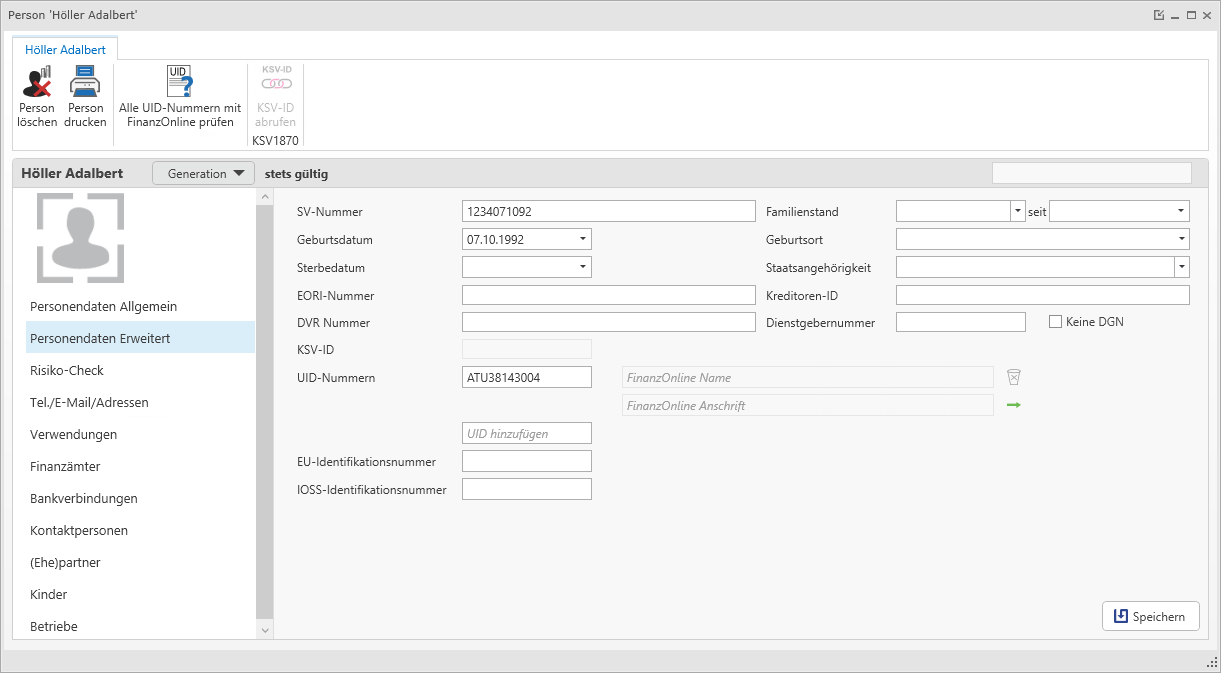Select the Höller Adalbert tab
The height and width of the screenshot is (673, 1221).
click(65, 49)
